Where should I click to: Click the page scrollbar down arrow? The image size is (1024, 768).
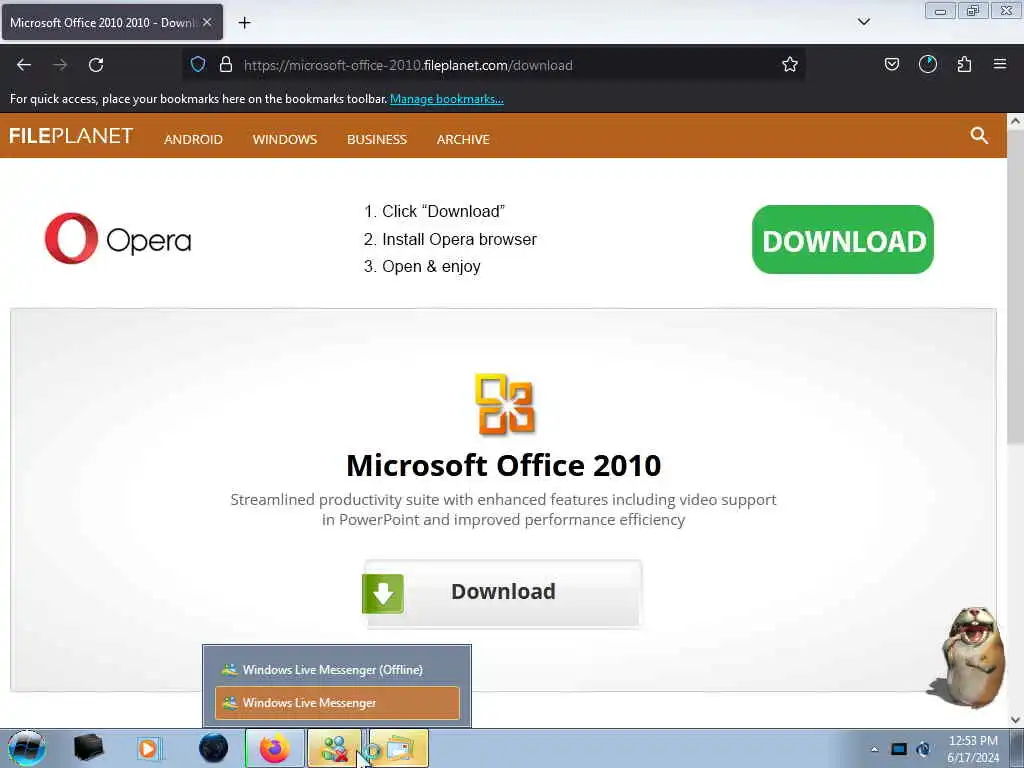pyautogui.click(x=1015, y=720)
